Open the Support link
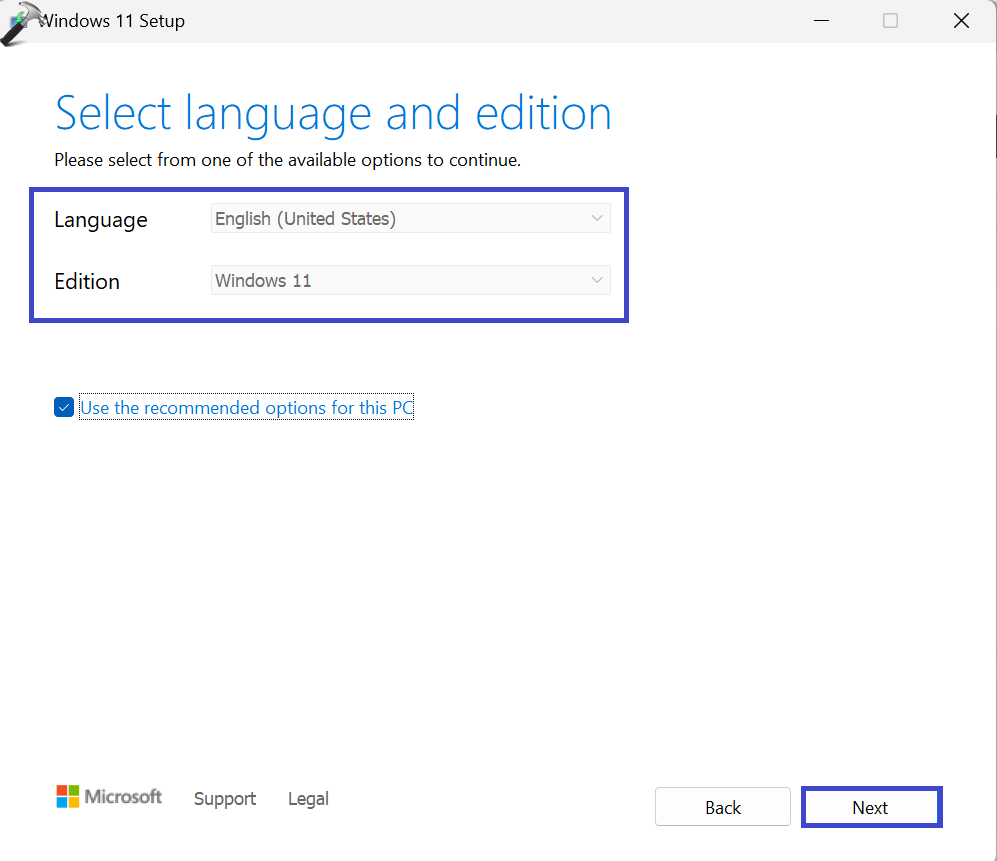 tap(225, 798)
